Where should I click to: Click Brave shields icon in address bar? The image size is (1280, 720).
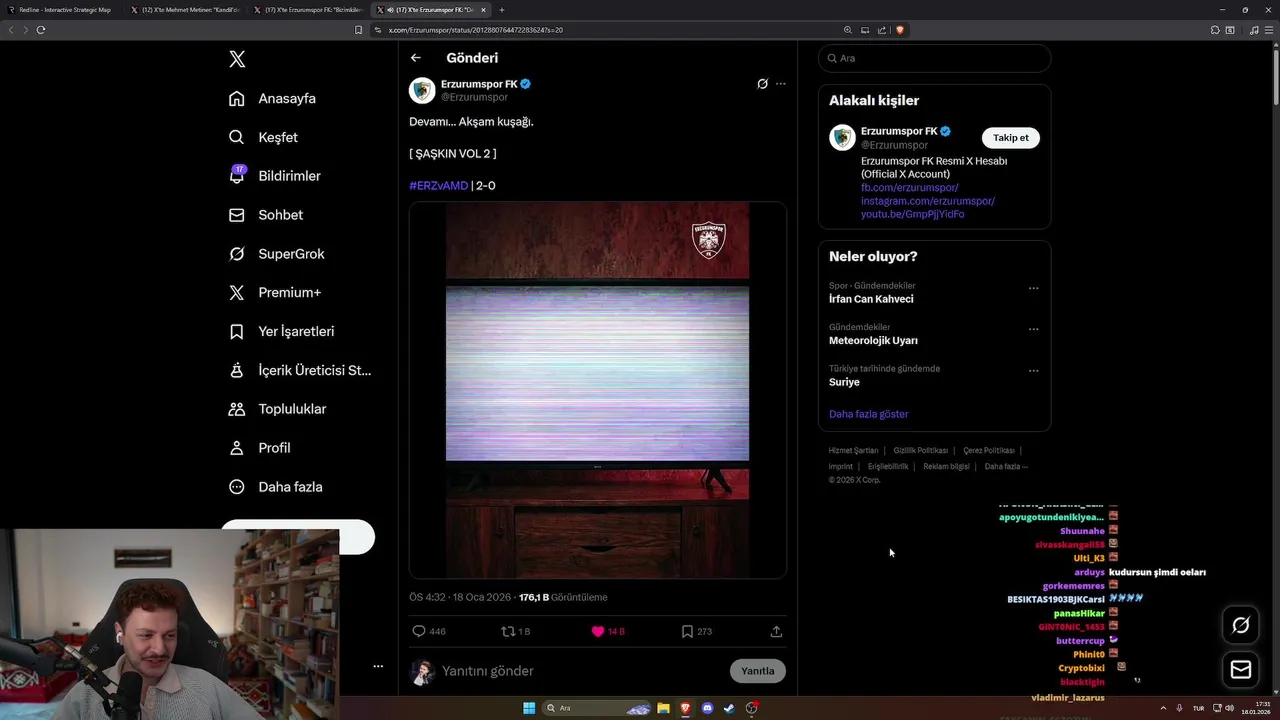pyautogui.click(x=900, y=30)
